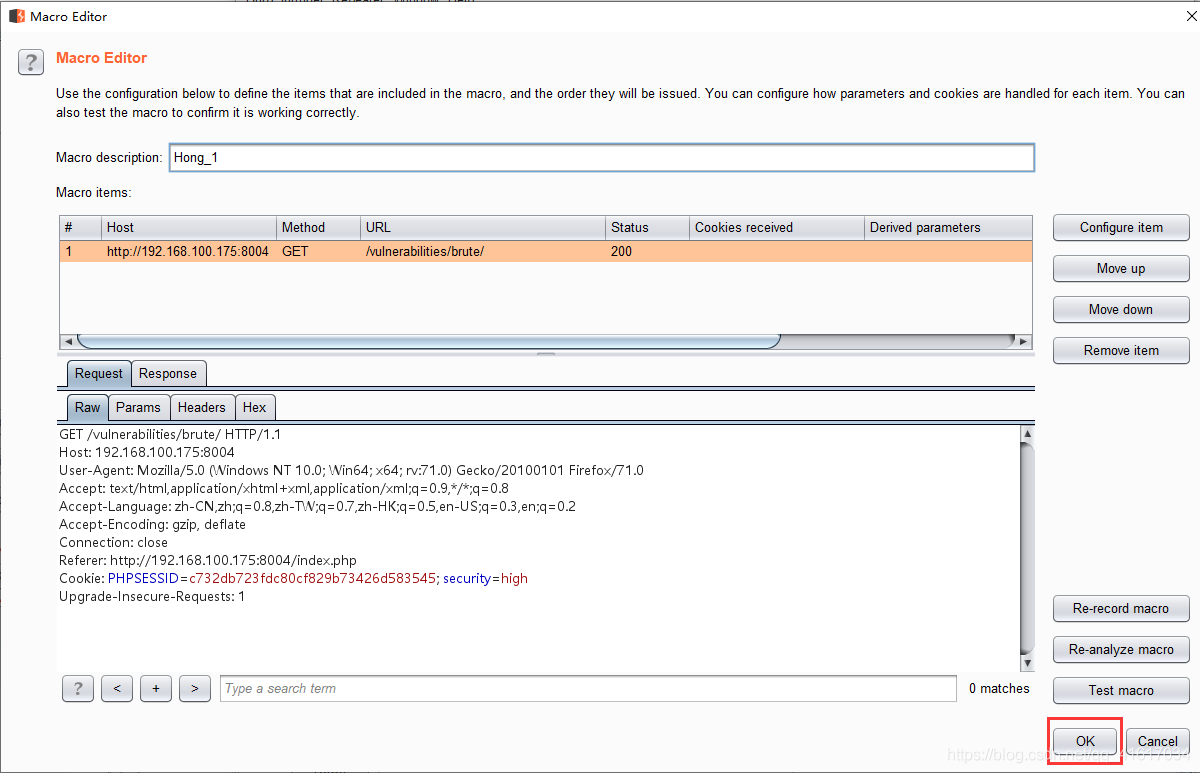Switch to the Response tab

168,373
